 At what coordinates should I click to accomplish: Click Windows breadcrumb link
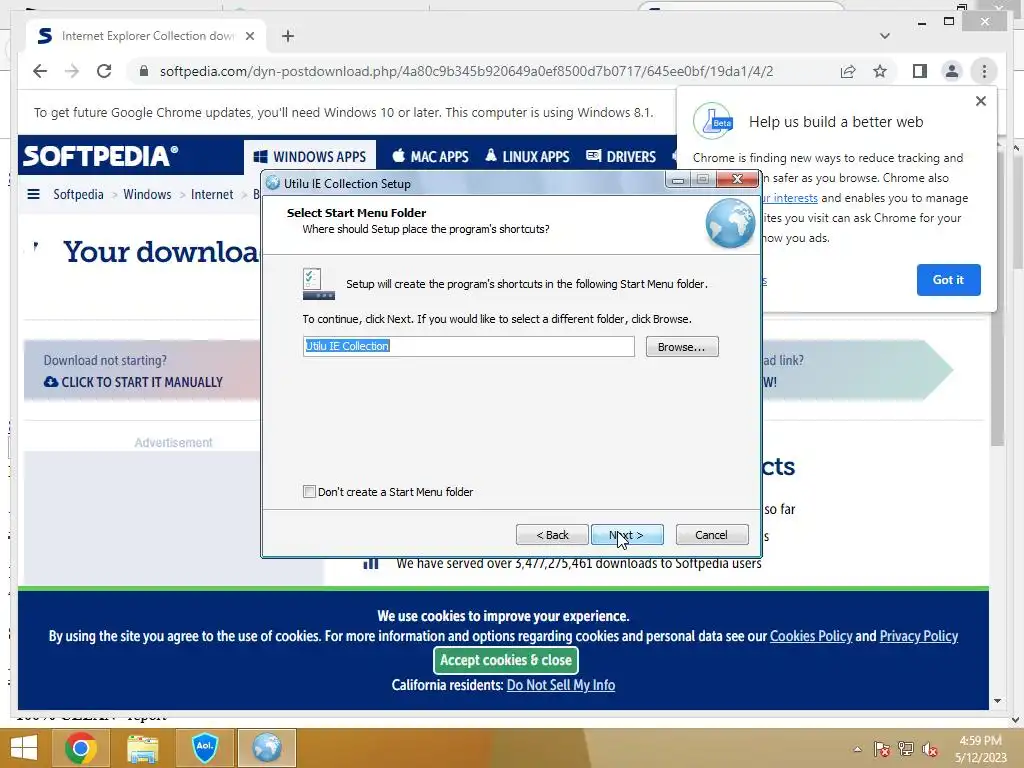tap(147, 194)
